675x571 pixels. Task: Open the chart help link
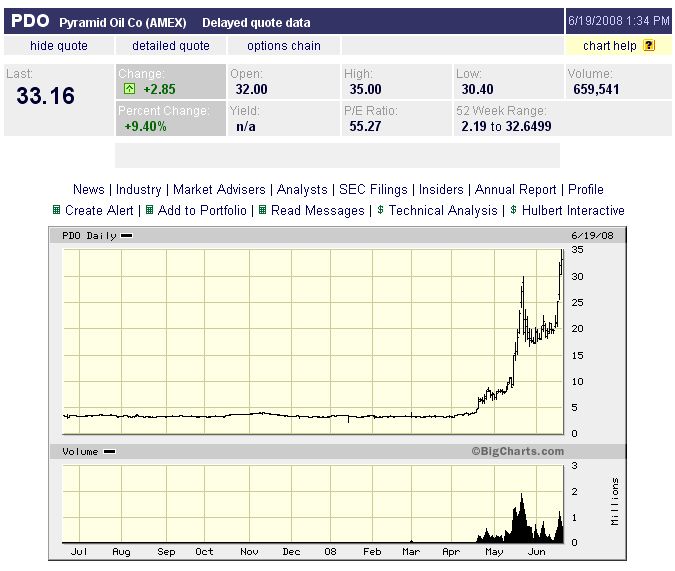pos(610,46)
